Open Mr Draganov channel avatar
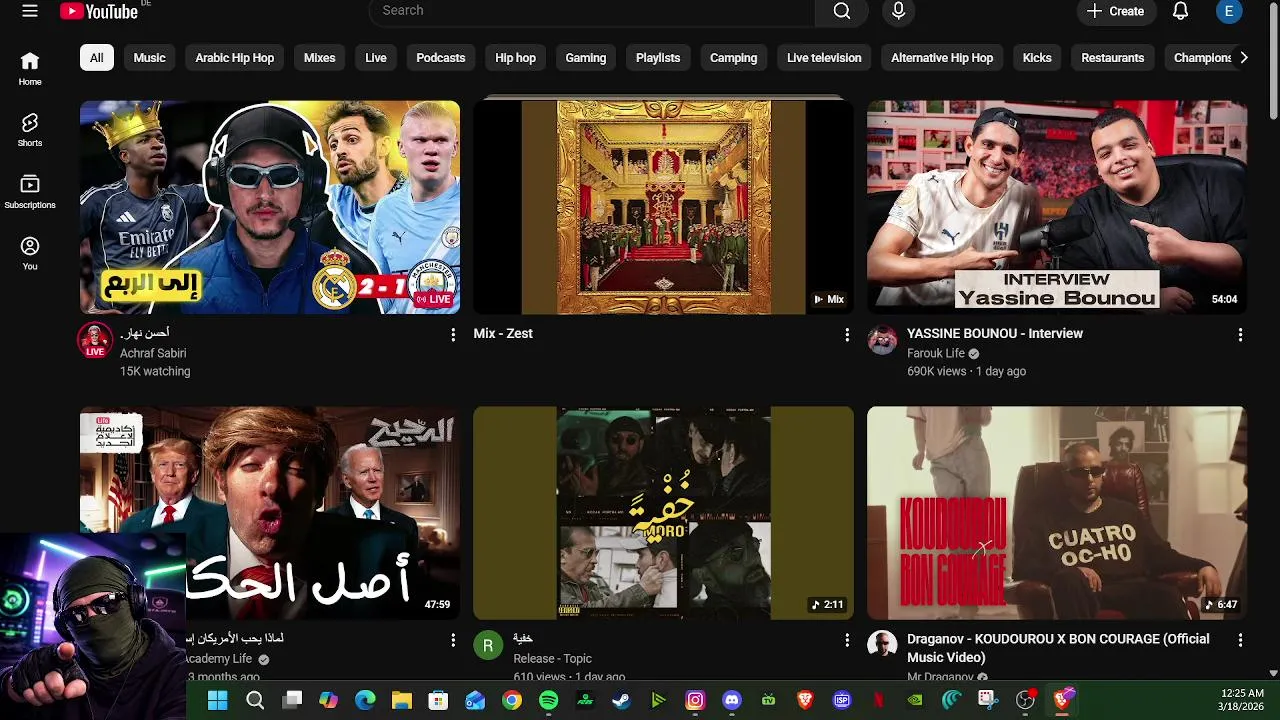Viewport: 1280px width, 720px height. coord(882,646)
